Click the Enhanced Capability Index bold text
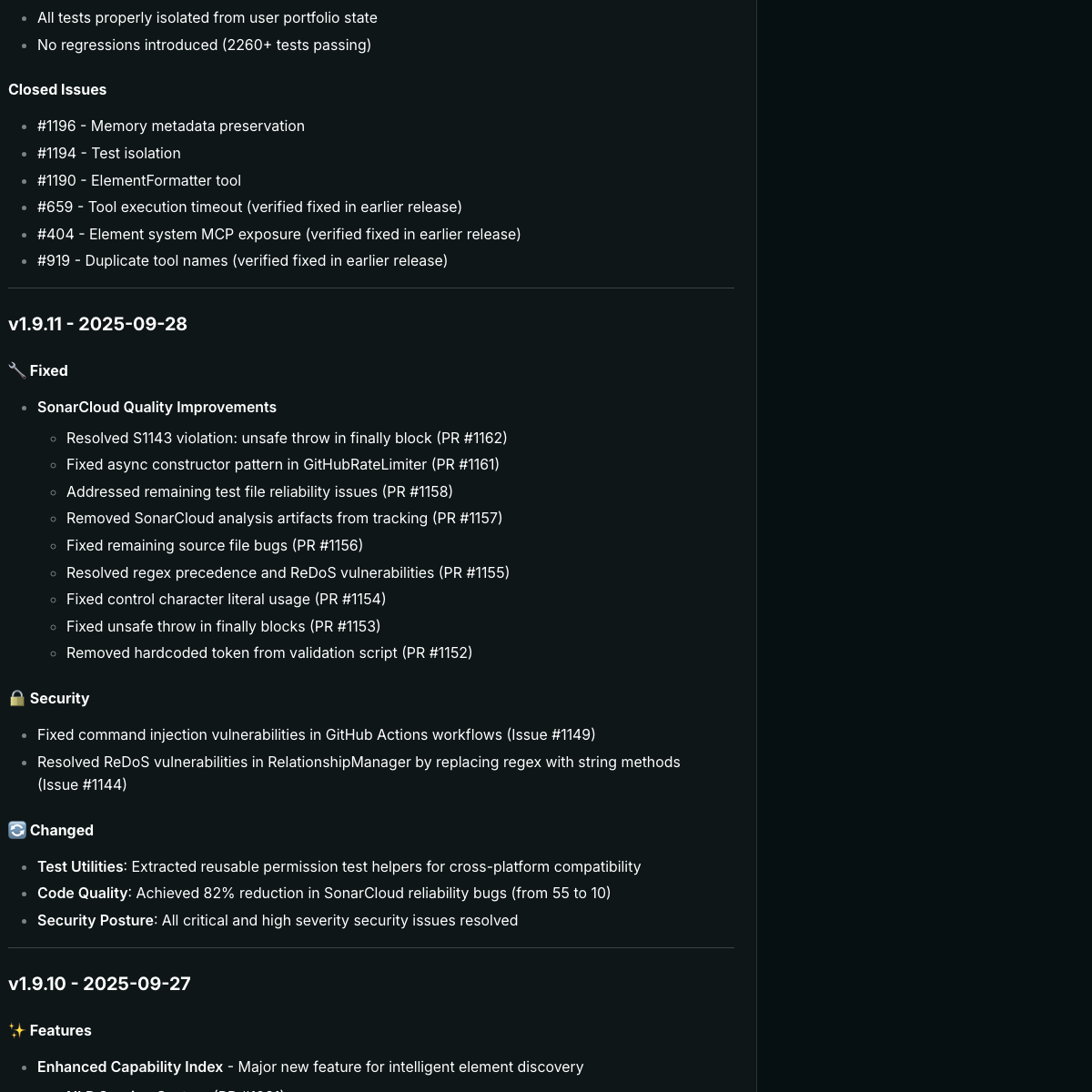1092x1092 pixels. tap(130, 1067)
